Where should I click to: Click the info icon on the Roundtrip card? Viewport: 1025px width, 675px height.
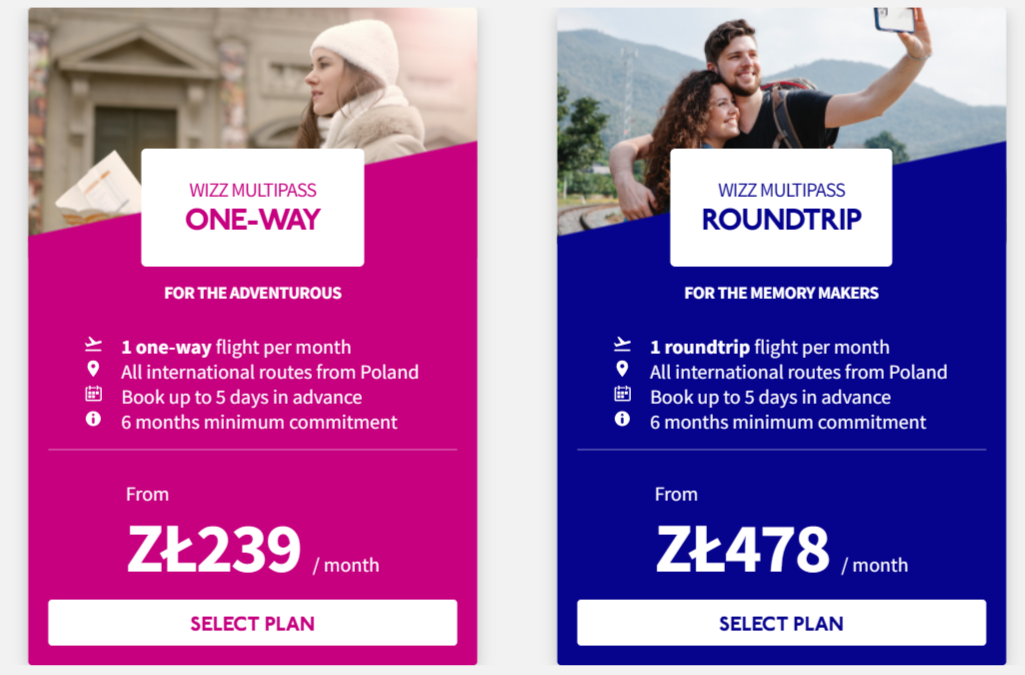tap(622, 419)
